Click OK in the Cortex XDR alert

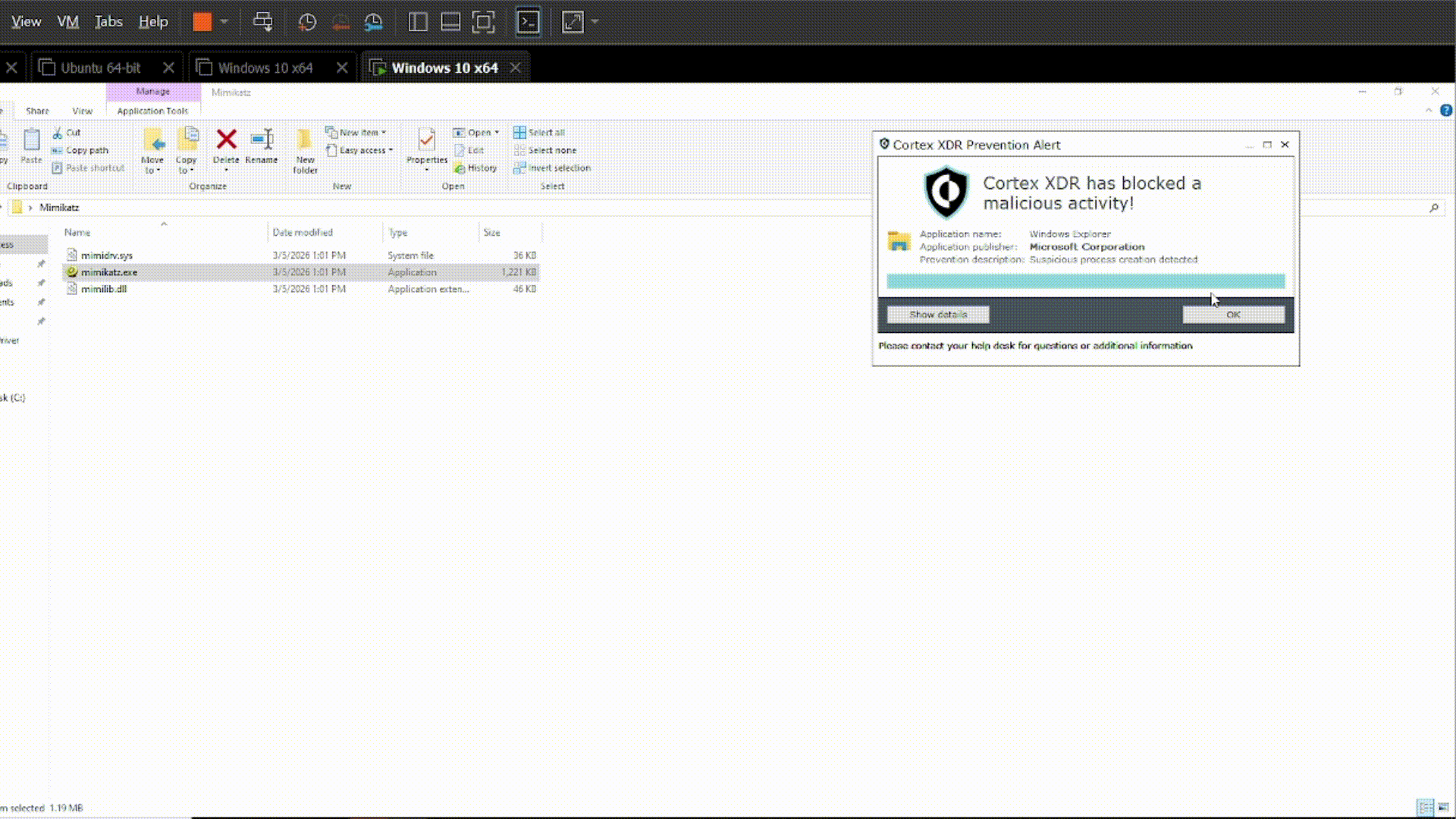coord(1234,314)
